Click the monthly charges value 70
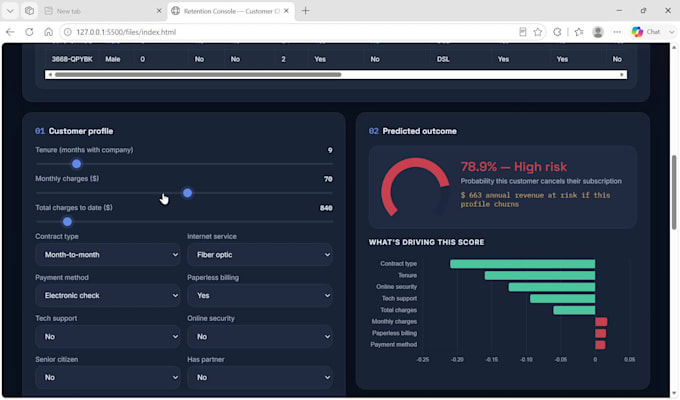 [328, 179]
